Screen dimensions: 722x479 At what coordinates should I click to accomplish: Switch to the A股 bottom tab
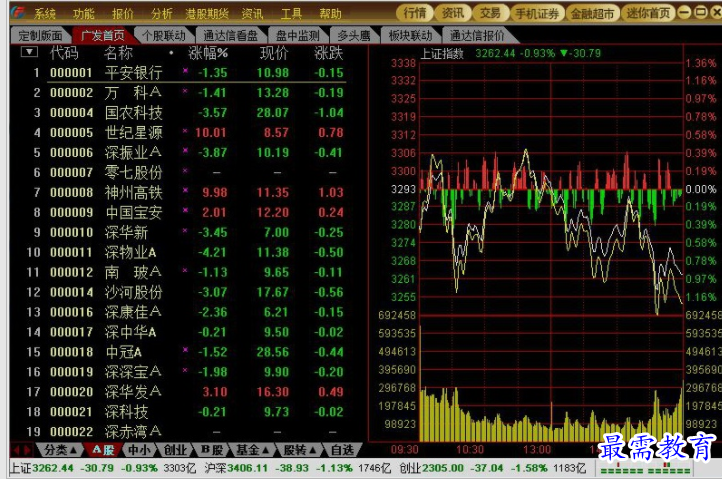tap(103, 450)
